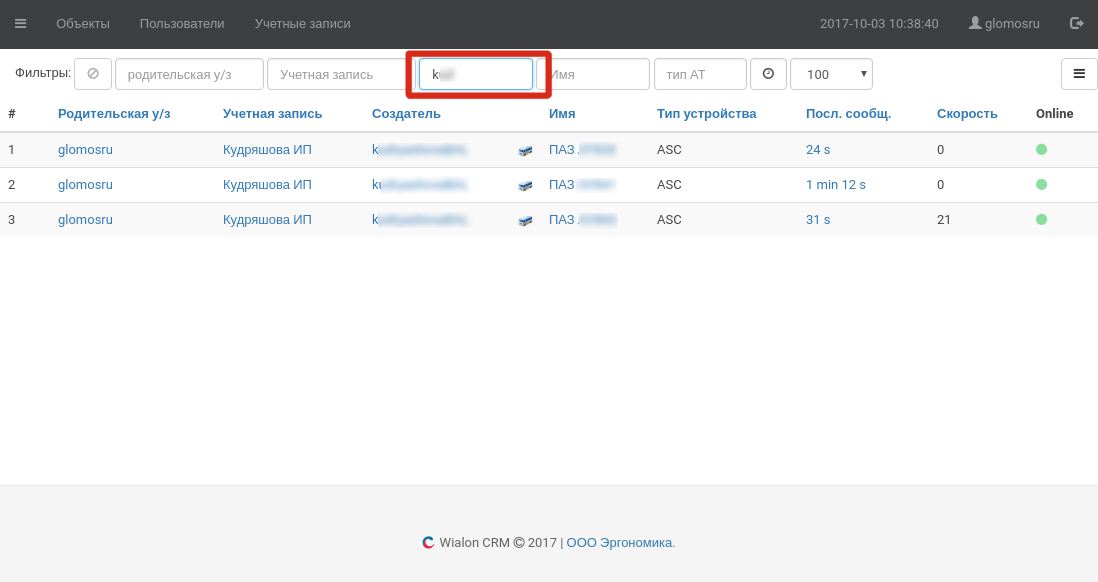
Task: Click the clock filter icon button
Action: point(768,74)
